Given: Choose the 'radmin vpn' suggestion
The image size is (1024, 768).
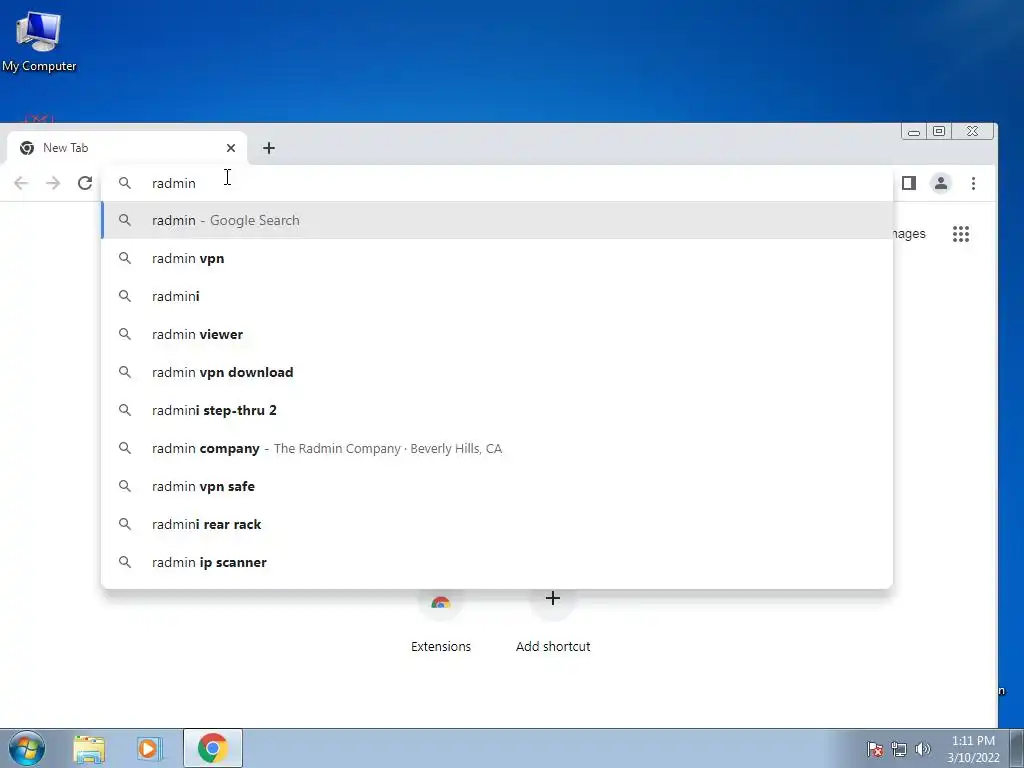Looking at the screenshot, I should pyautogui.click(x=497, y=259).
